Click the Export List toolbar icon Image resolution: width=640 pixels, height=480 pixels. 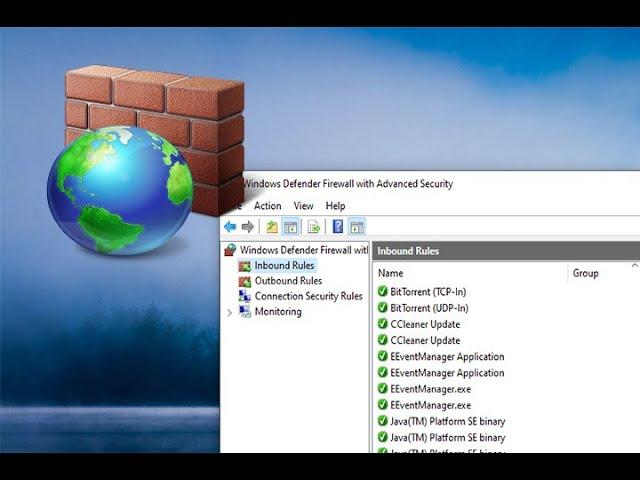[313, 227]
